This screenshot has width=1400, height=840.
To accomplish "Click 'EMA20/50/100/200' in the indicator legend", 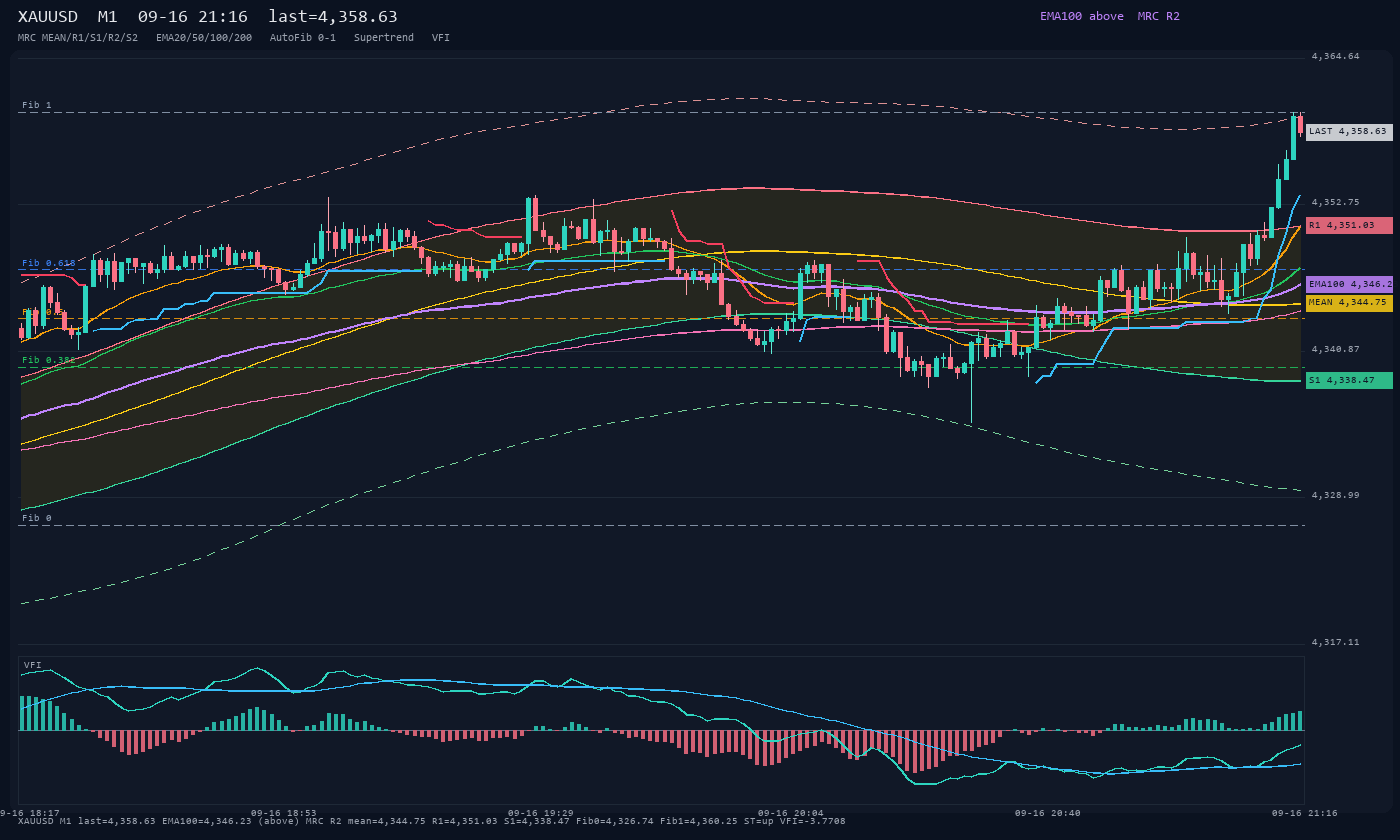I will (x=204, y=37).
